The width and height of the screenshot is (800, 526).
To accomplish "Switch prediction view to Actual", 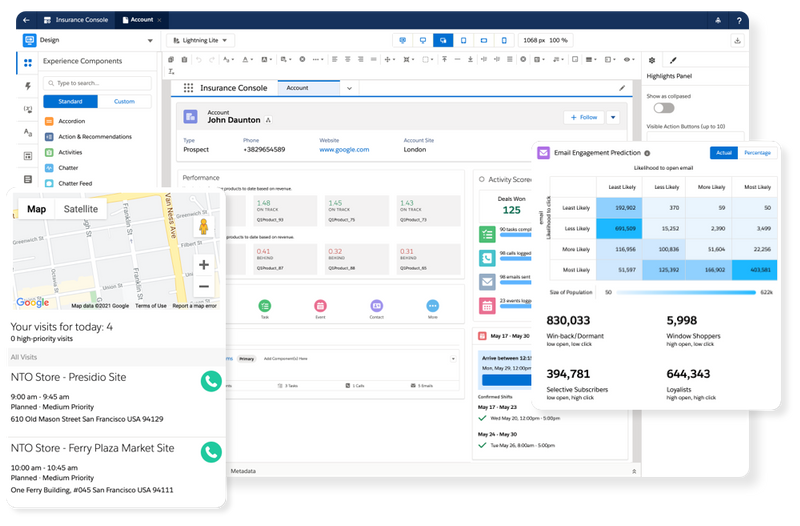I will 723,153.
